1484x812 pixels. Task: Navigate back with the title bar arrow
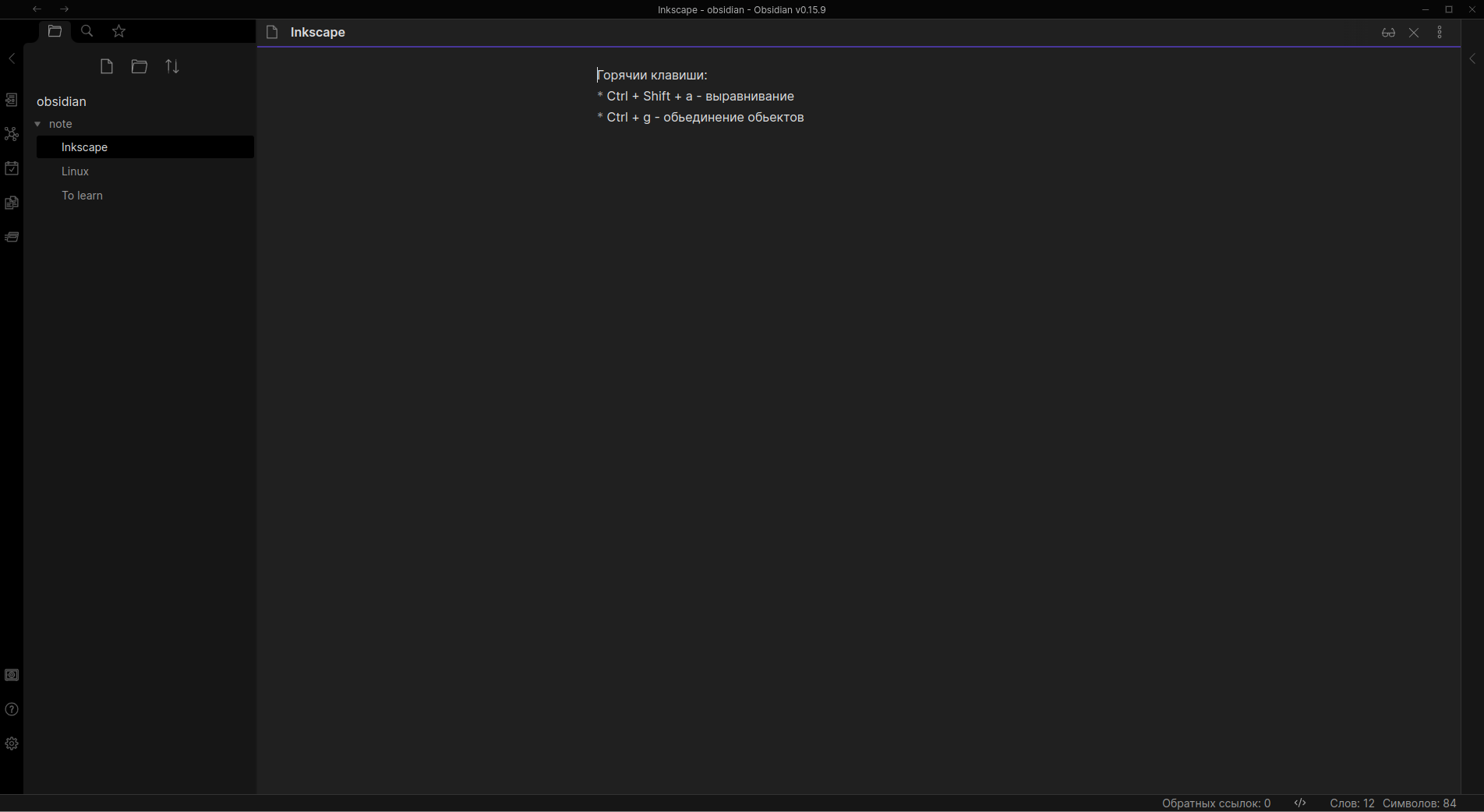pyautogui.click(x=37, y=9)
